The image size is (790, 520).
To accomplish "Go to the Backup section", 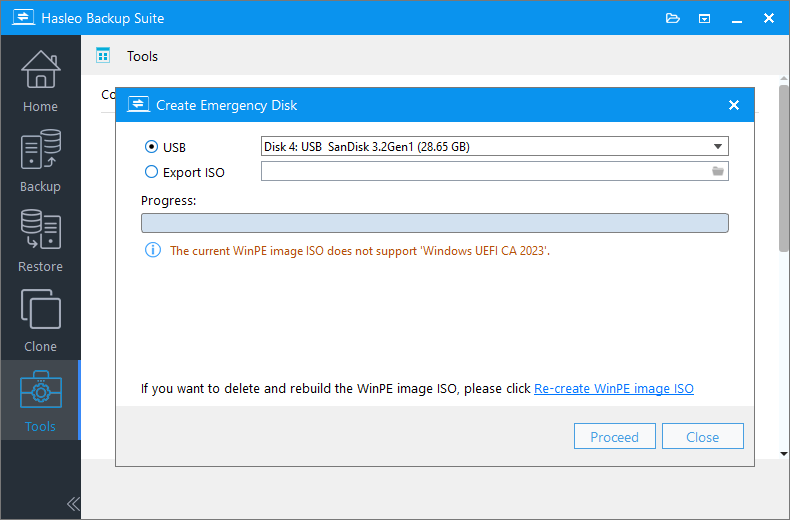I will coord(40,161).
